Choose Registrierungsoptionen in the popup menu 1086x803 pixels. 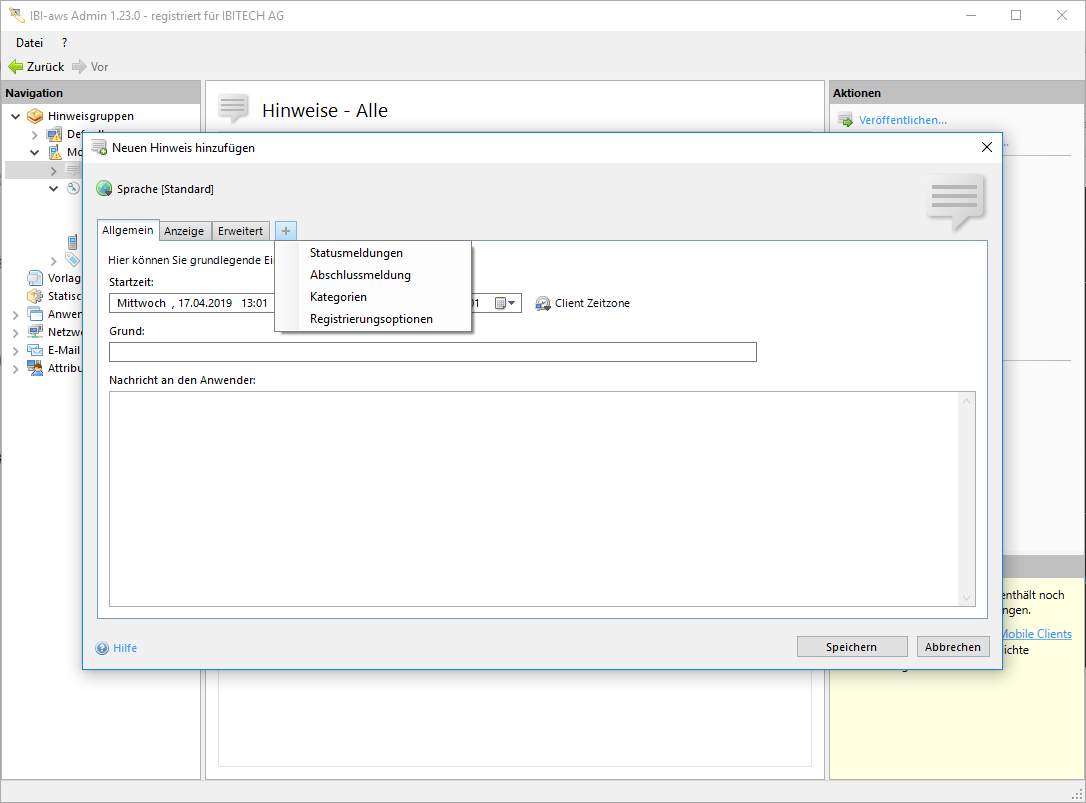pyautogui.click(x=371, y=319)
